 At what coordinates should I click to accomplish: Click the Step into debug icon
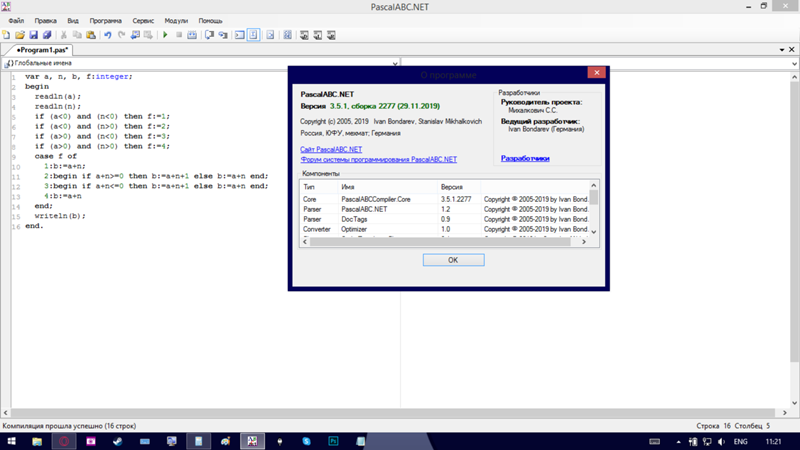coord(223,35)
